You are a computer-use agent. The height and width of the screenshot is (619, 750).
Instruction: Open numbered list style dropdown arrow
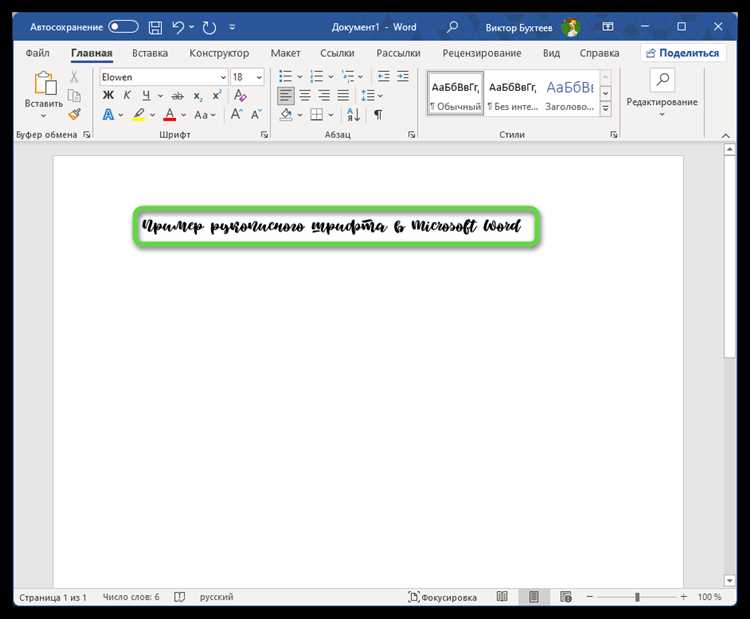pyautogui.click(x=331, y=77)
